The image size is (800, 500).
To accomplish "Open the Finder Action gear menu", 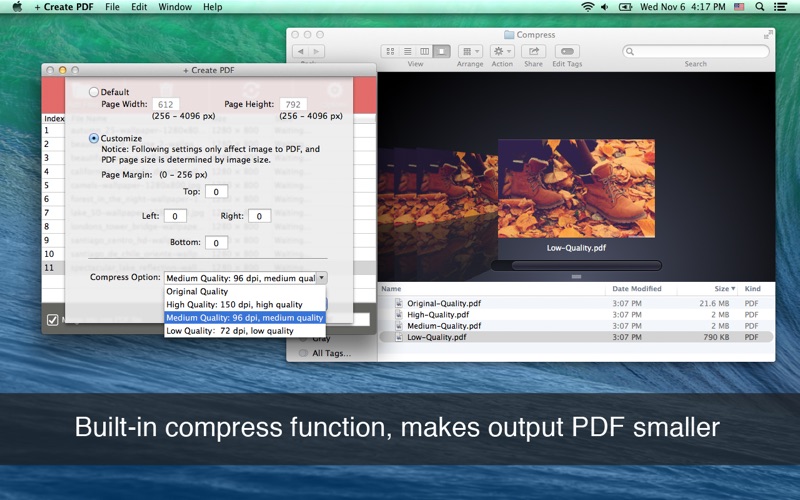I will (x=502, y=51).
